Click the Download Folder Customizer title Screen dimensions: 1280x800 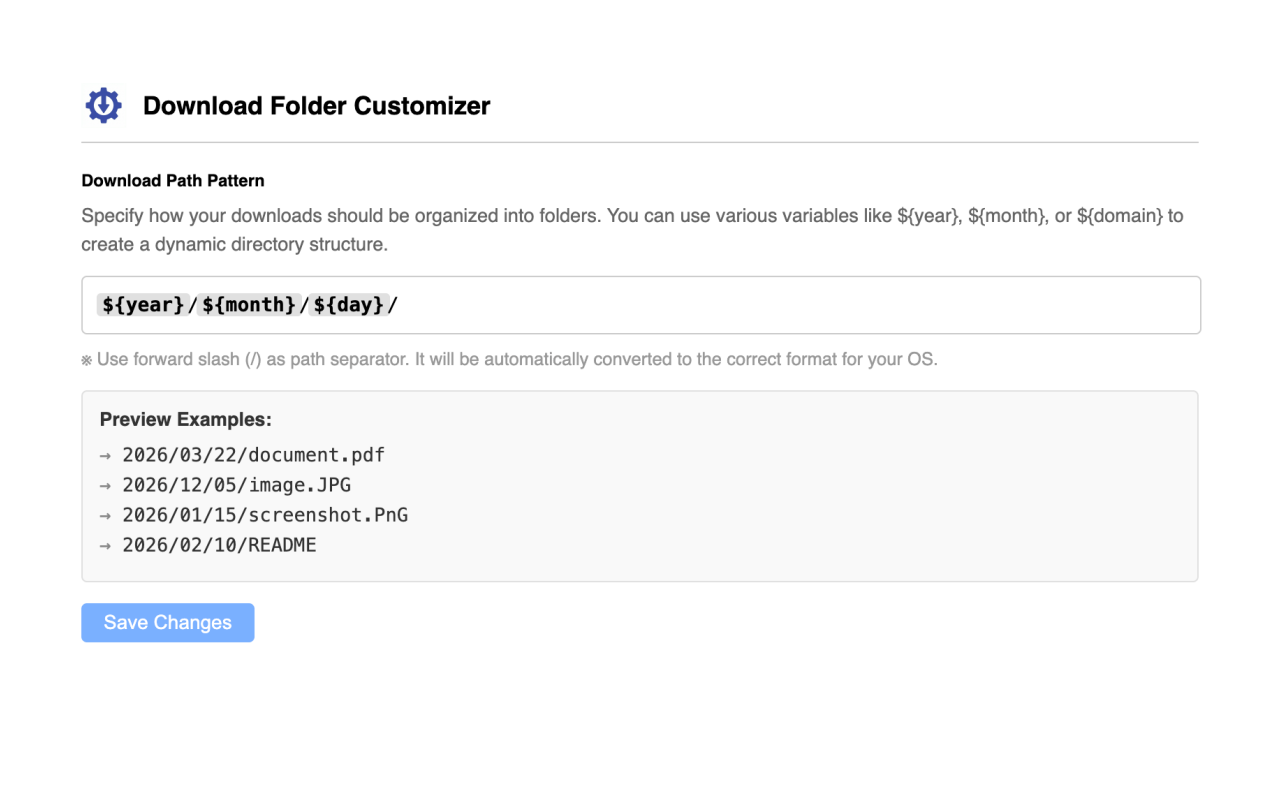[317, 105]
